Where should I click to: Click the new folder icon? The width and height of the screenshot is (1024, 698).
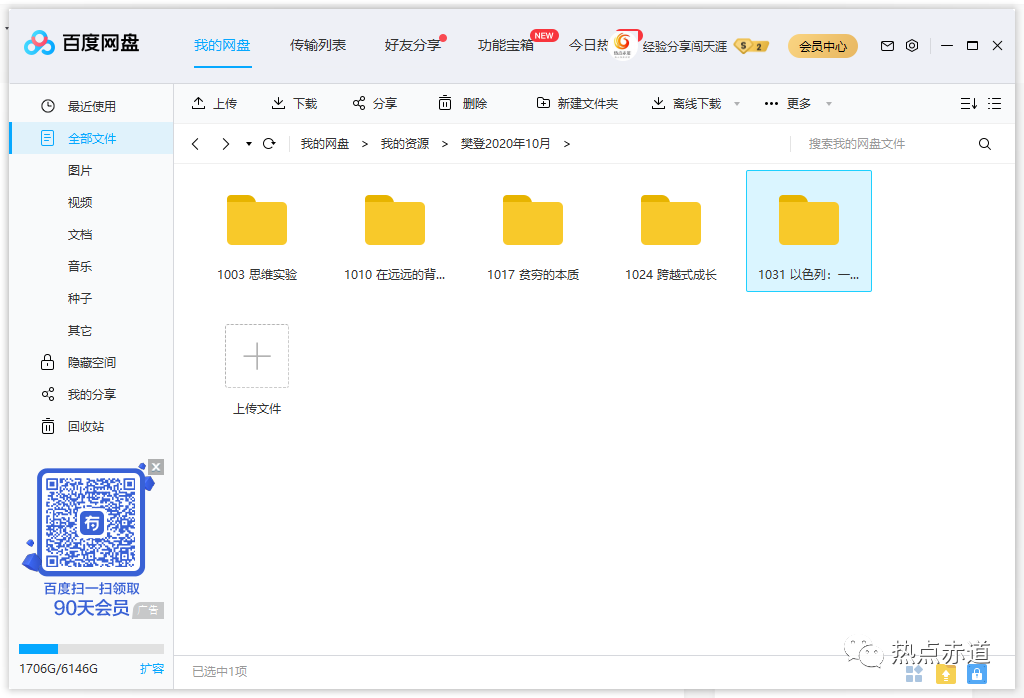click(x=543, y=103)
